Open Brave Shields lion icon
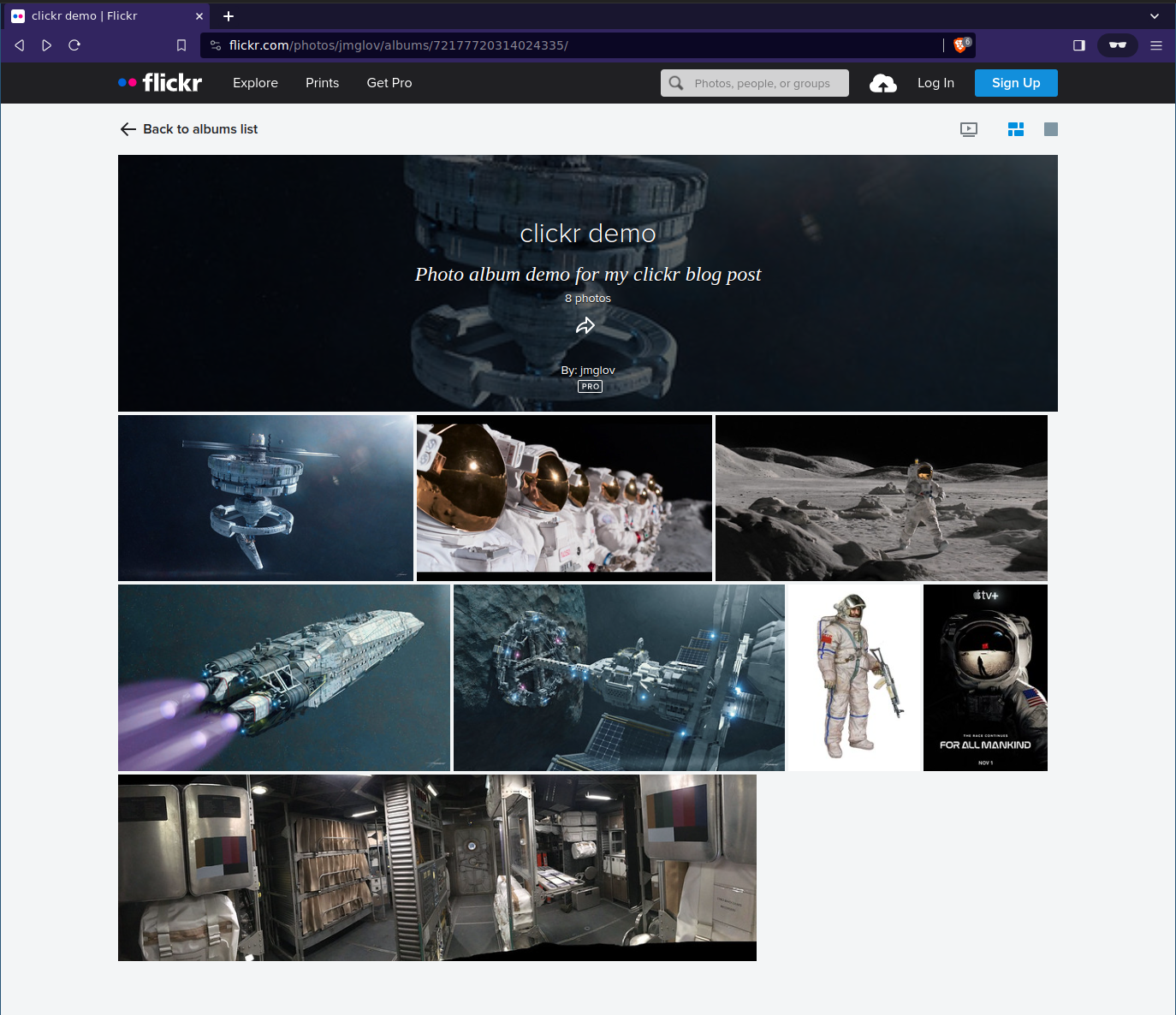Image resolution: width=1176 pixels, height=1015 pixels. click(961, 45)
